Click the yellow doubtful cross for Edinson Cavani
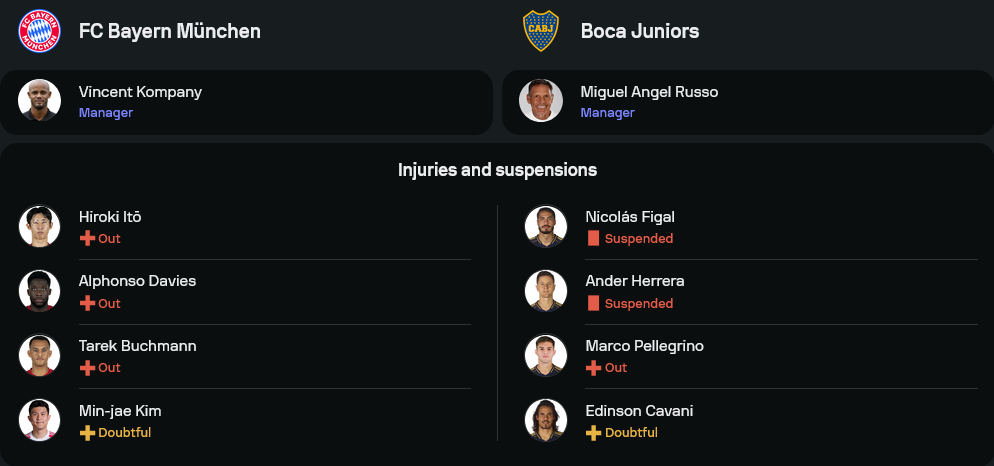This screenshot has width=994, height=466. tap(593, 433)
